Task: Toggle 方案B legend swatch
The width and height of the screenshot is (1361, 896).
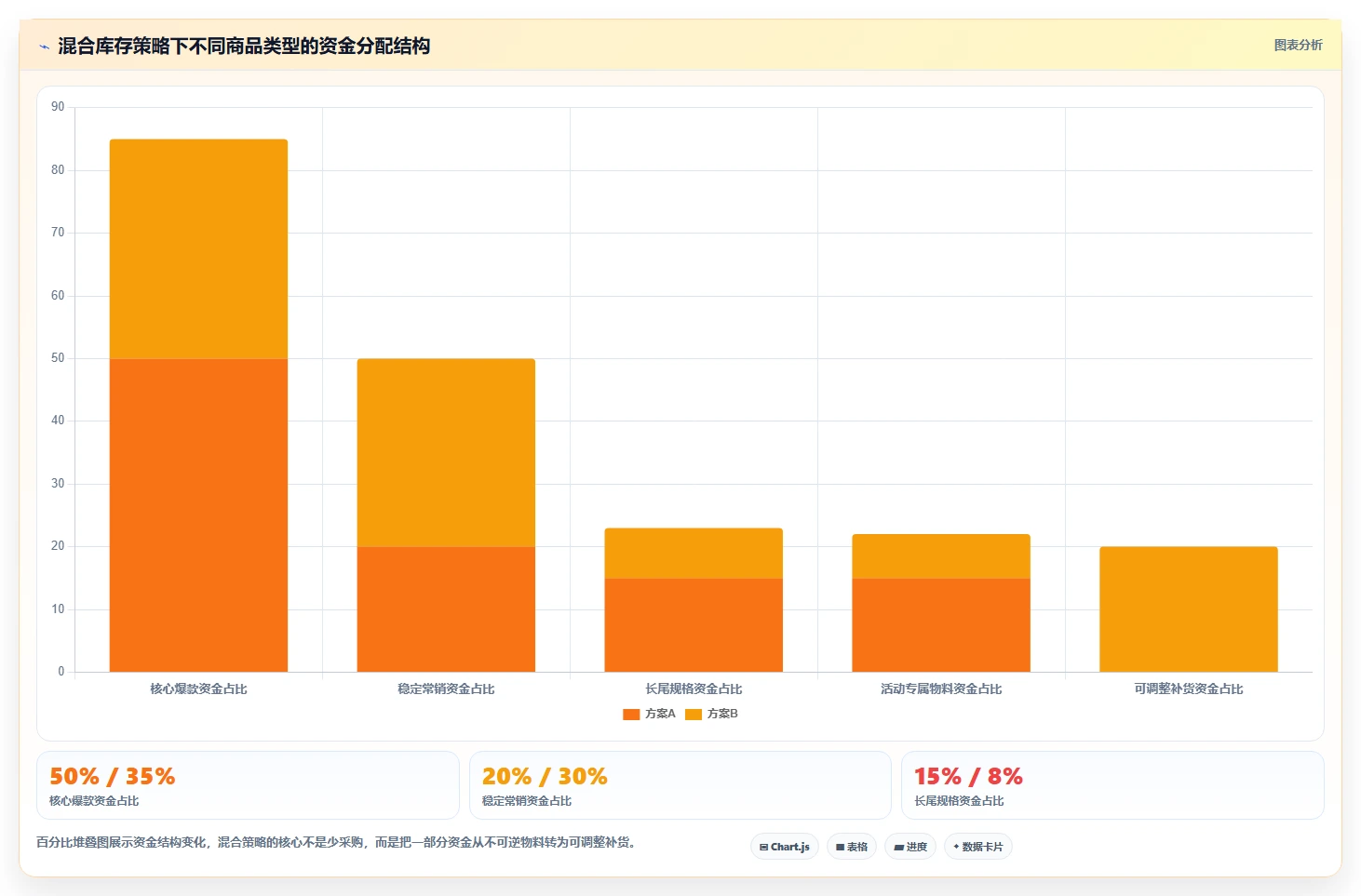Action: pos(694,714)
